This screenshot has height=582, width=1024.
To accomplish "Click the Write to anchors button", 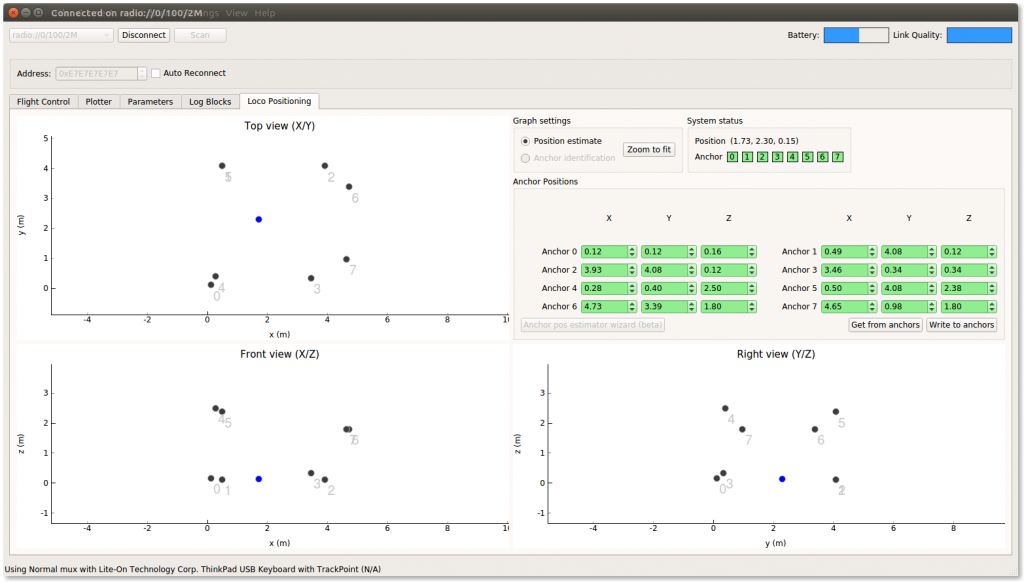I will [x=961, y=325].
